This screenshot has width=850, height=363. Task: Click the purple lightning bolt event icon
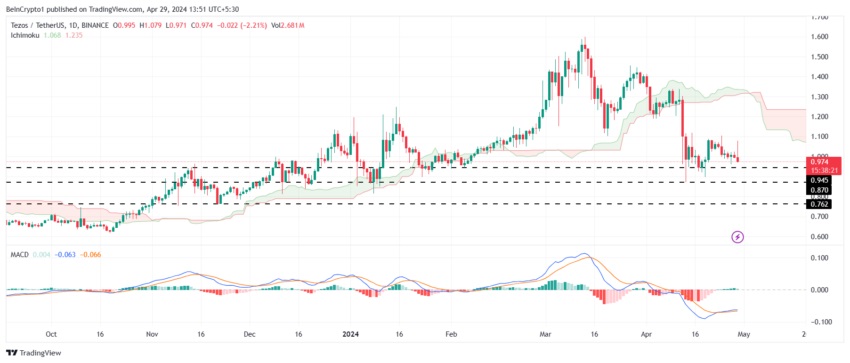coord(738,237)
